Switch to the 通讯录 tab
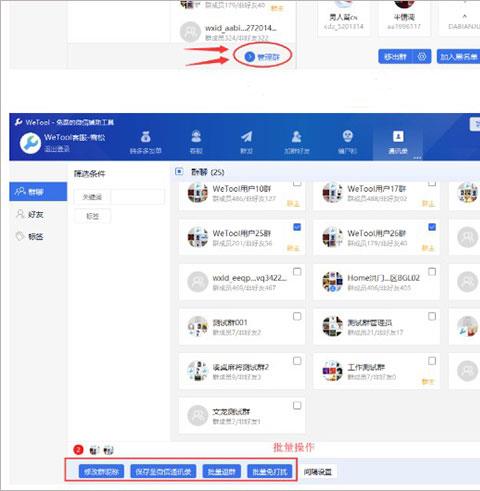 tap(398, 142)
